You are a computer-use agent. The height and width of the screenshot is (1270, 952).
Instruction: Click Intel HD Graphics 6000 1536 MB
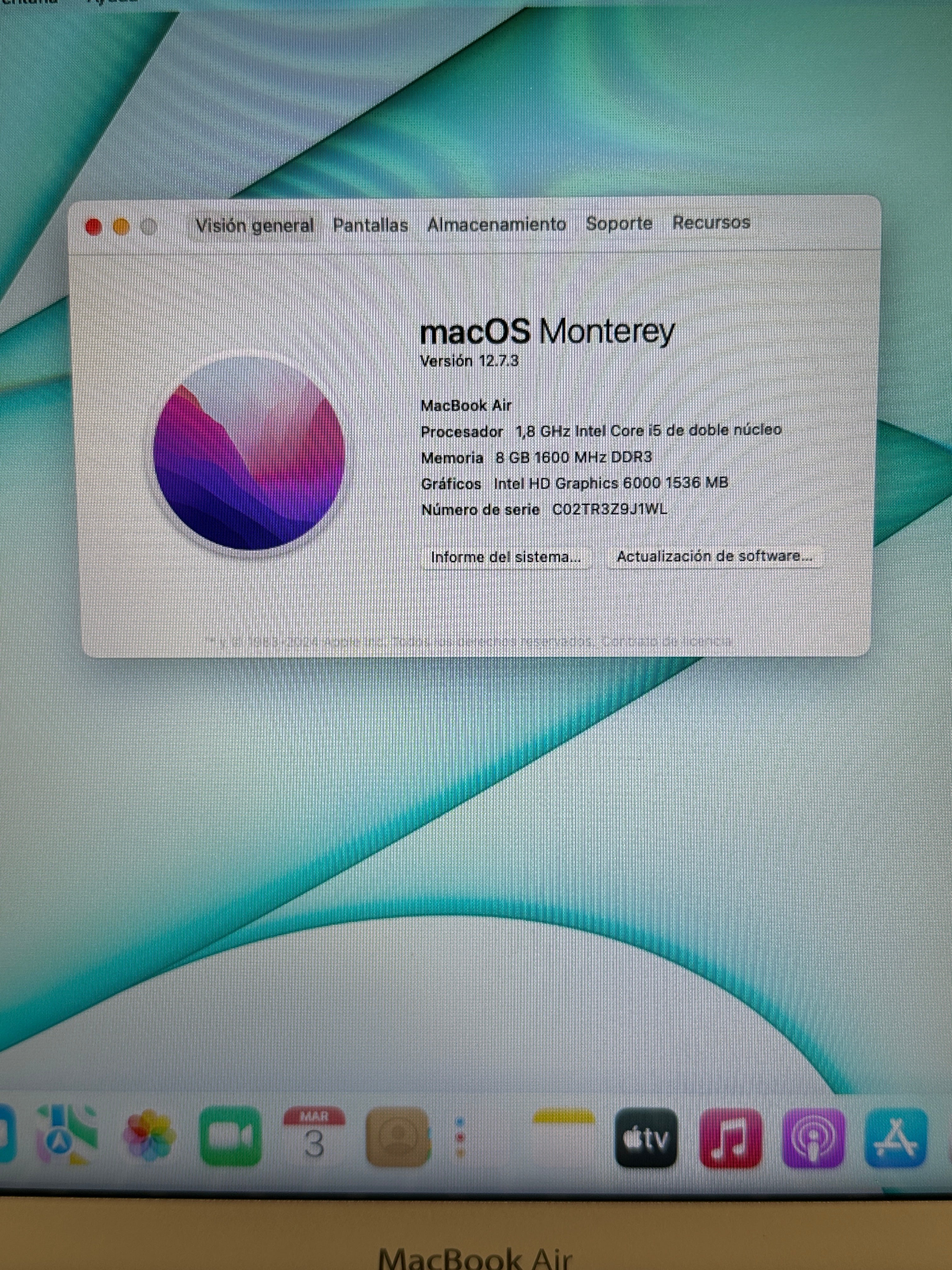pos(610,483)
